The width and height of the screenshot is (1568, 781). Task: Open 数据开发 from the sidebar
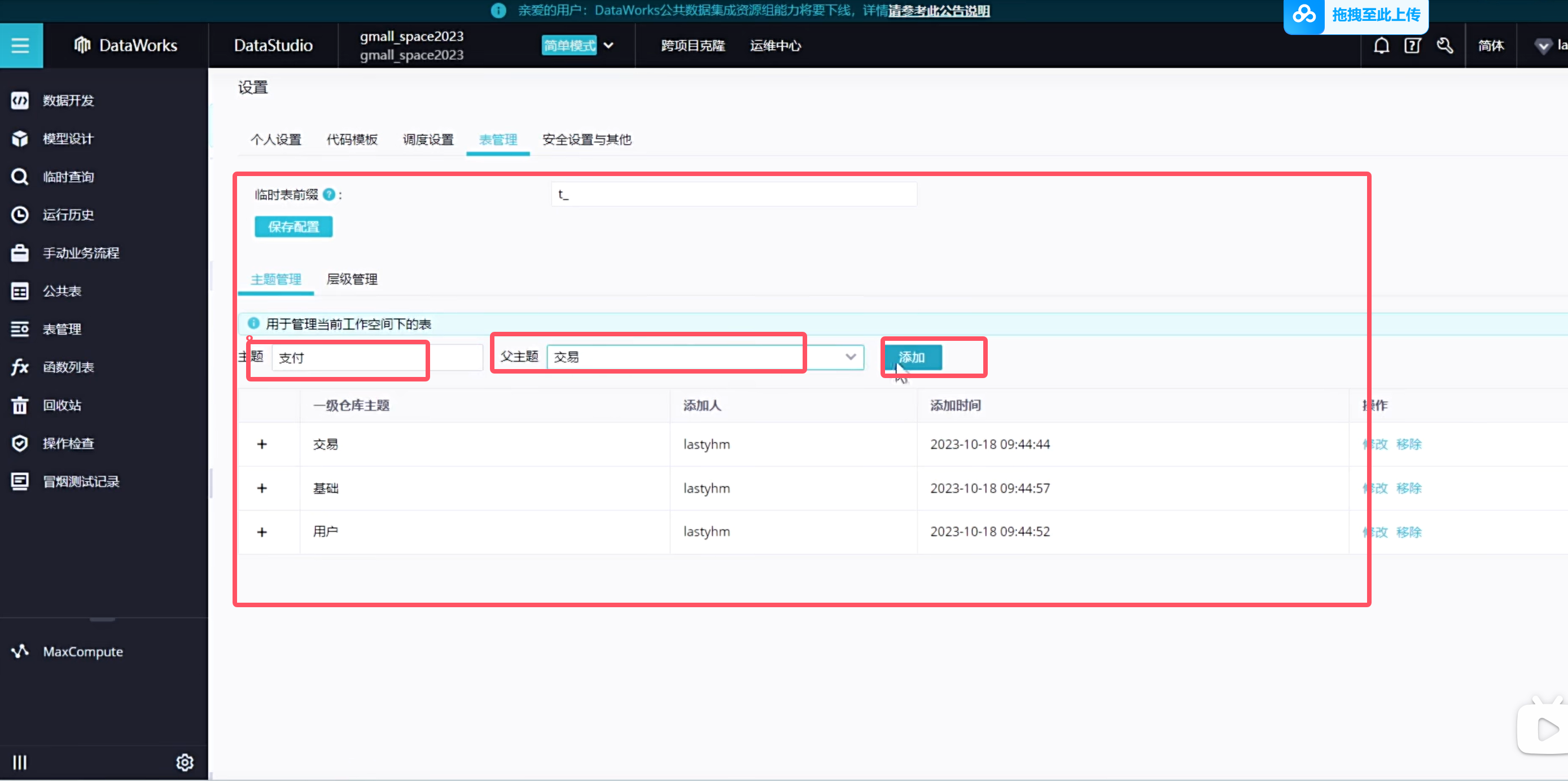(68, 100)
